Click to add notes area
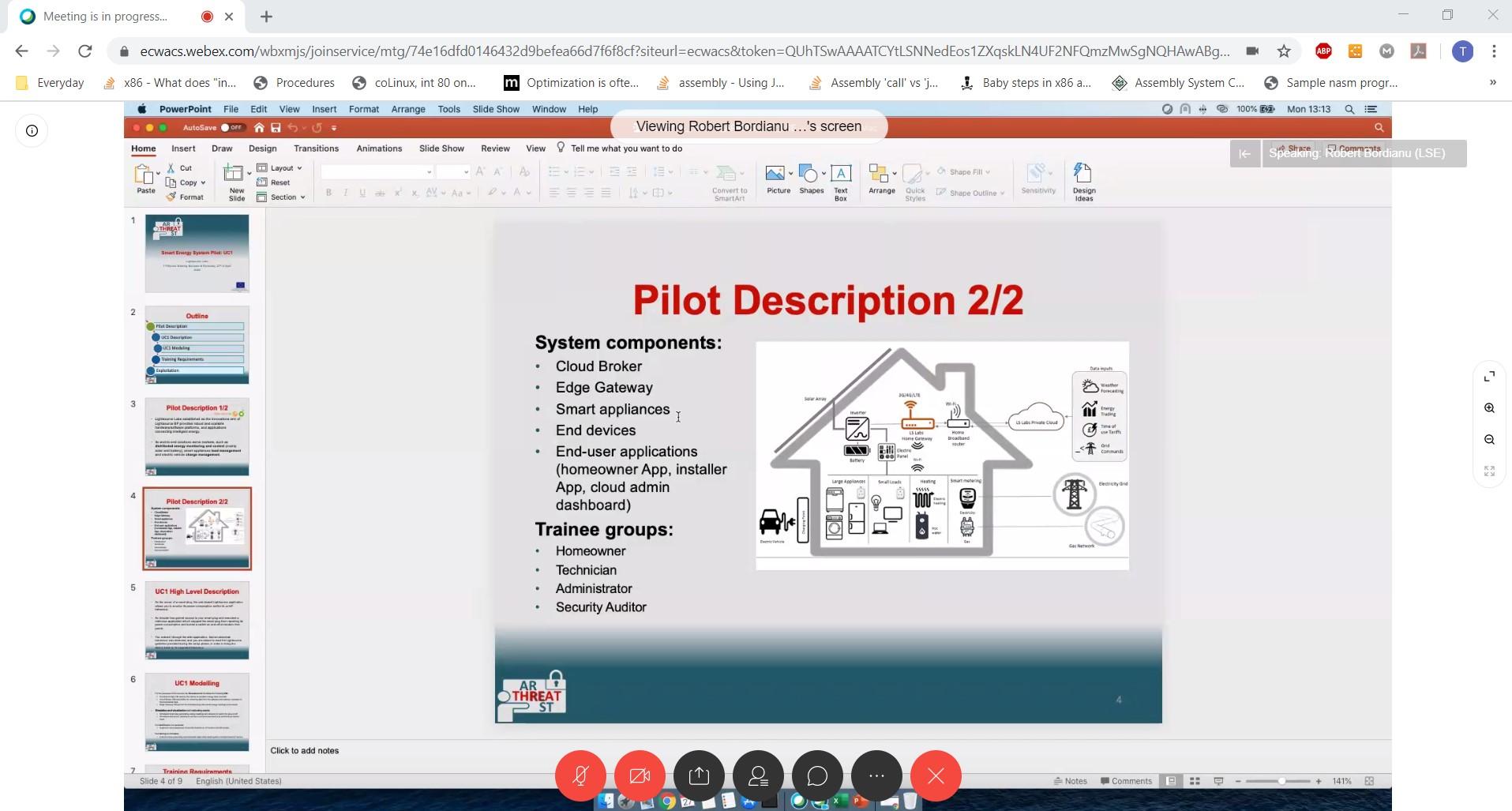Screen dimensions: 1512x811 click(305, 751)
